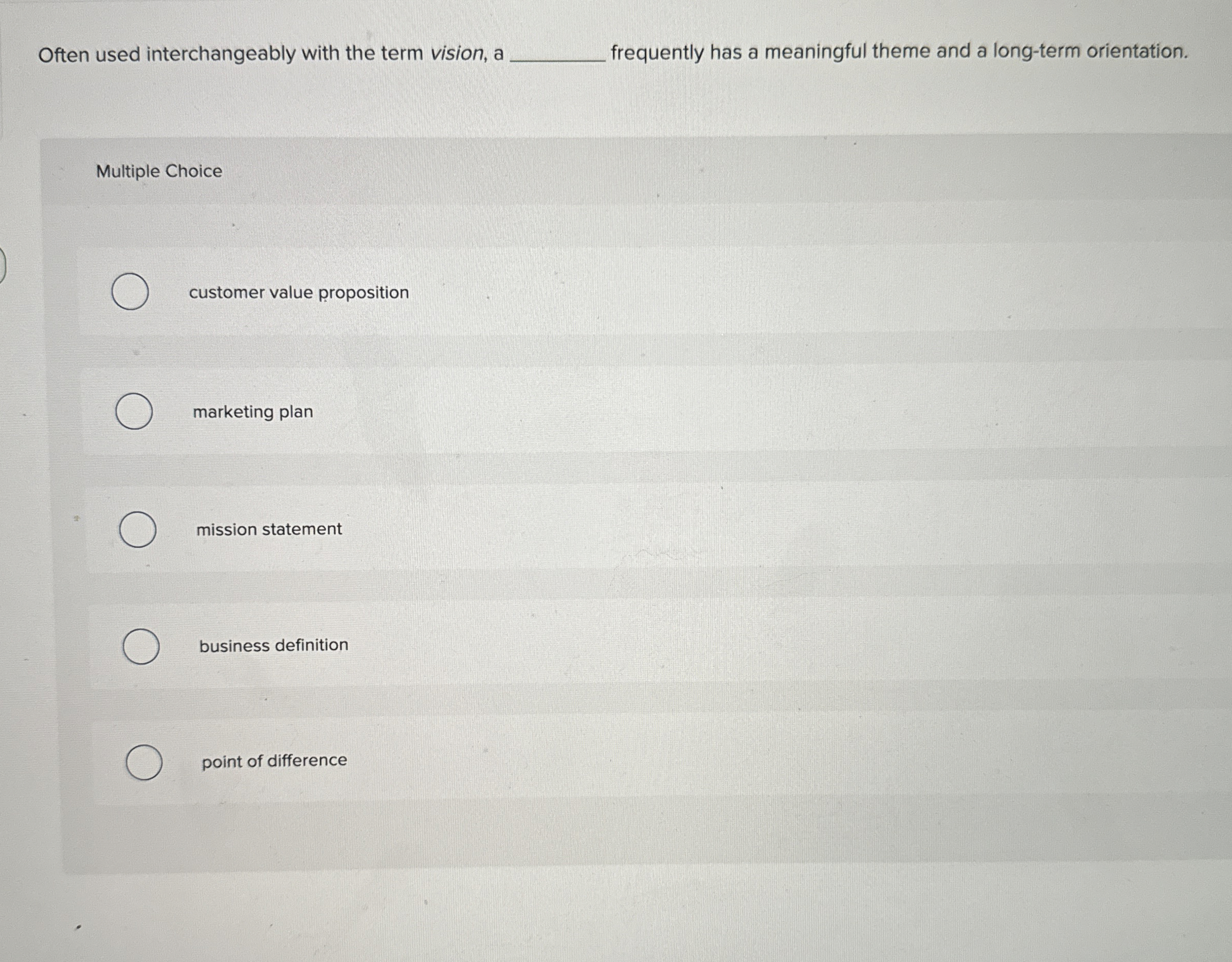Click the blank line in the question
The image size is (1232, 962).
point(558,57)
